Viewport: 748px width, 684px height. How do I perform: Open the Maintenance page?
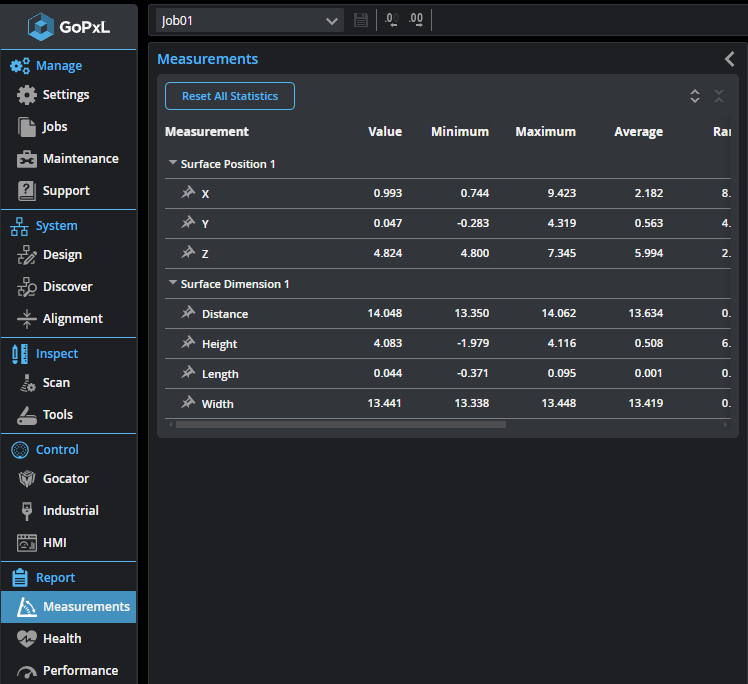coord(80,158)
